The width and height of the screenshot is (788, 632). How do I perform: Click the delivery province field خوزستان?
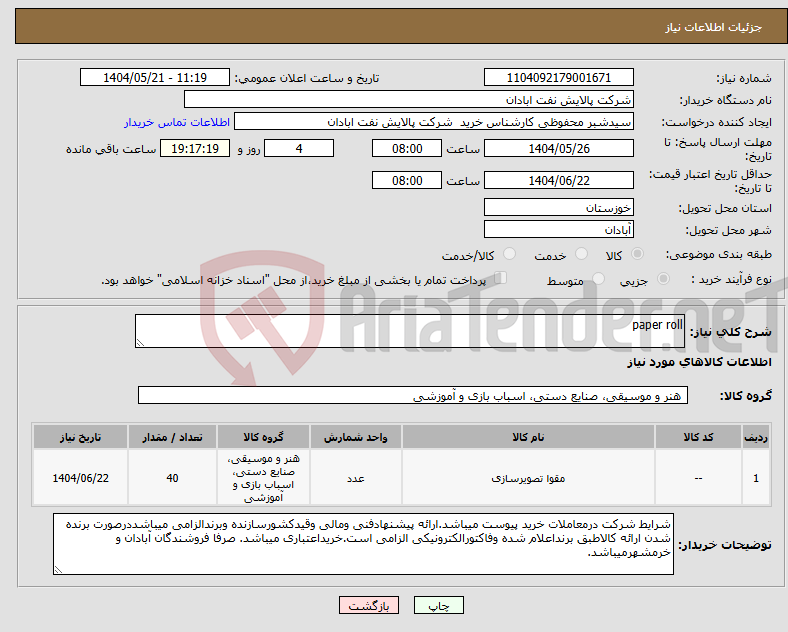coord(558,207)
